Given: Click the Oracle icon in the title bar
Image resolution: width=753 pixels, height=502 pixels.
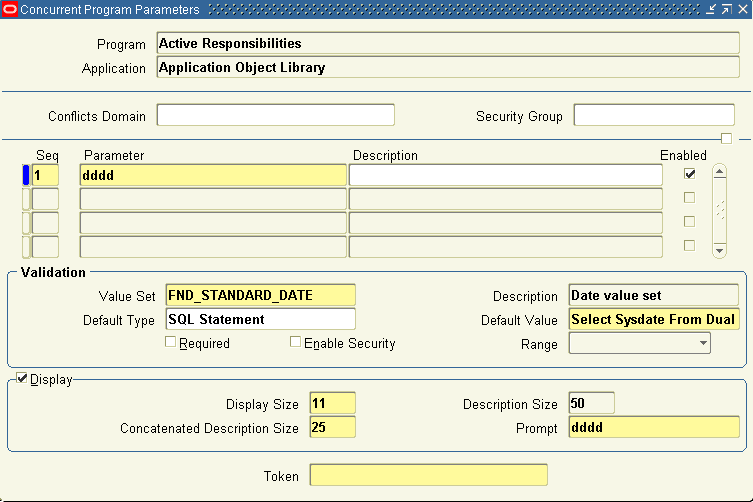Looking at the screenshot, I should (x=10, y=9).
